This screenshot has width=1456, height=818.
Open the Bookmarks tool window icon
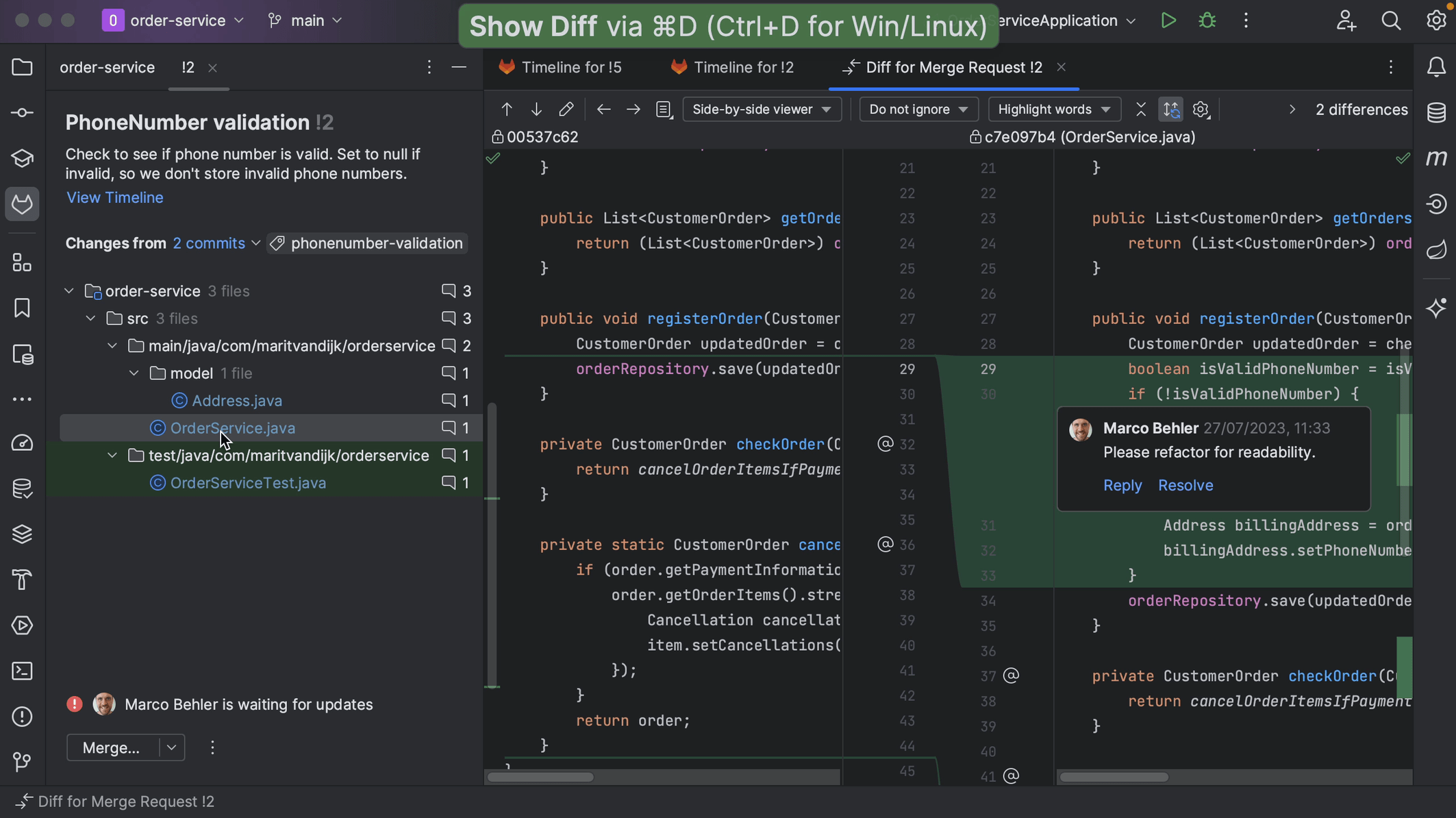pos(22,308)
